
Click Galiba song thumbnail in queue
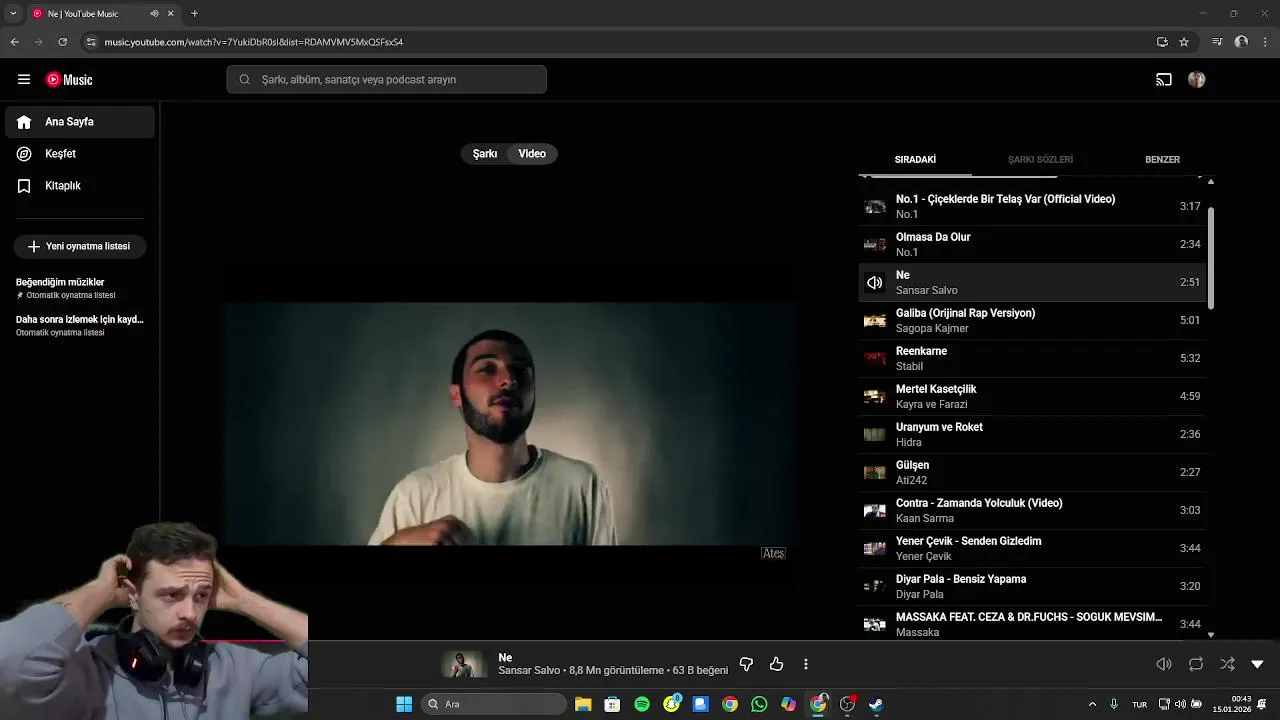[x=875, y=321]
